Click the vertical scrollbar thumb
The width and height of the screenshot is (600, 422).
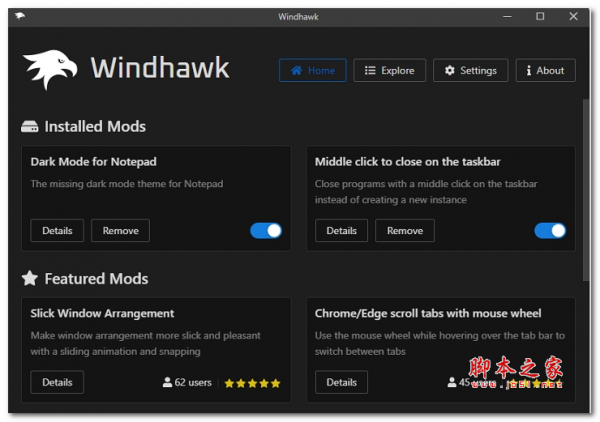[585, 190]
